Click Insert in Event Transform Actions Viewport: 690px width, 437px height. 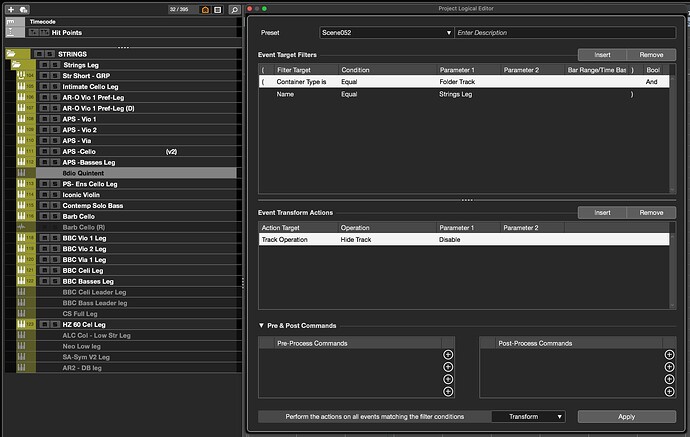pyautogui.click(x=602, y=213)
